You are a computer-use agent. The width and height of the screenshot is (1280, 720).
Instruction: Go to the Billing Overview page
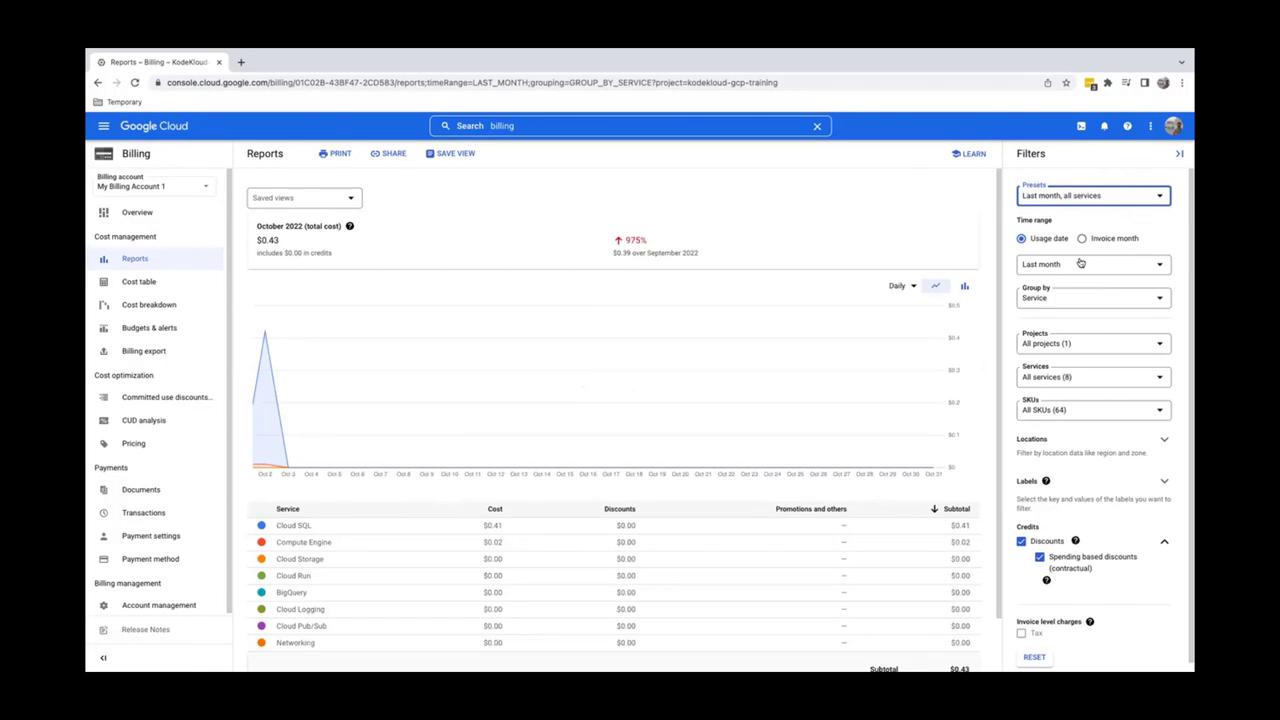click(137, 212)
